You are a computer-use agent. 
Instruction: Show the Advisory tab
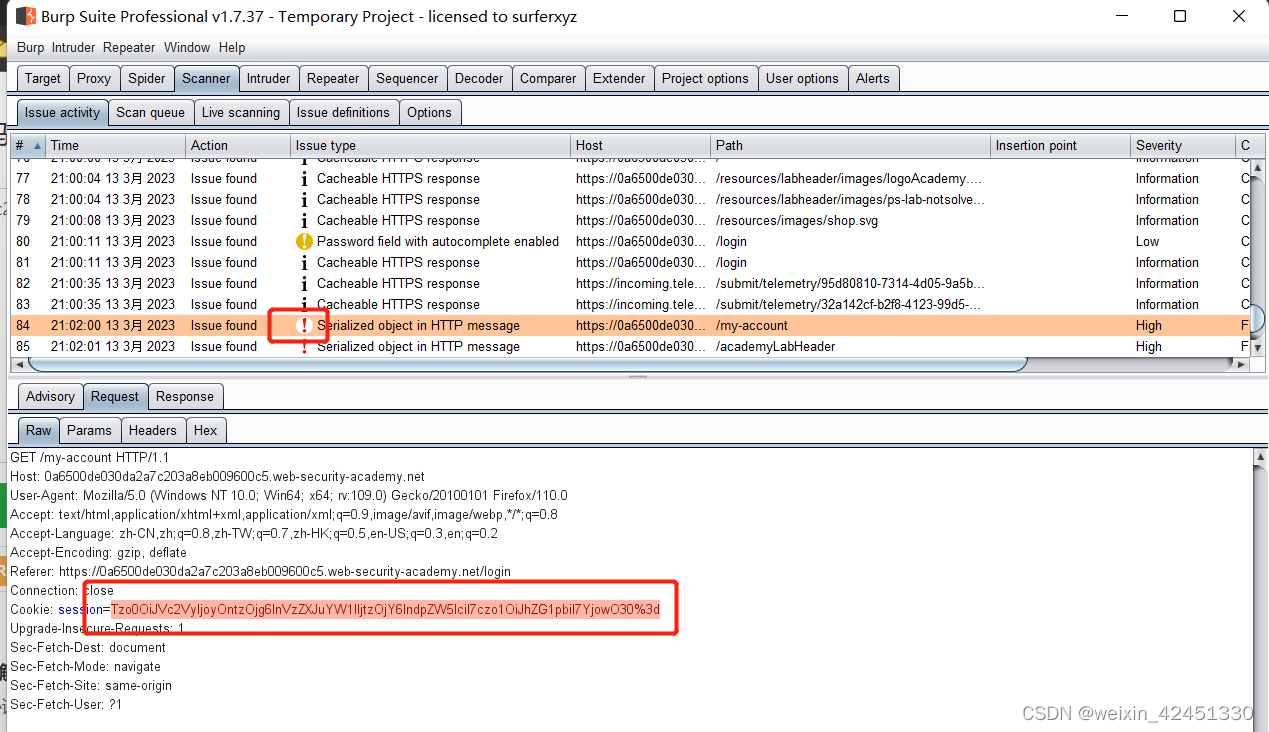pos(50,396)
